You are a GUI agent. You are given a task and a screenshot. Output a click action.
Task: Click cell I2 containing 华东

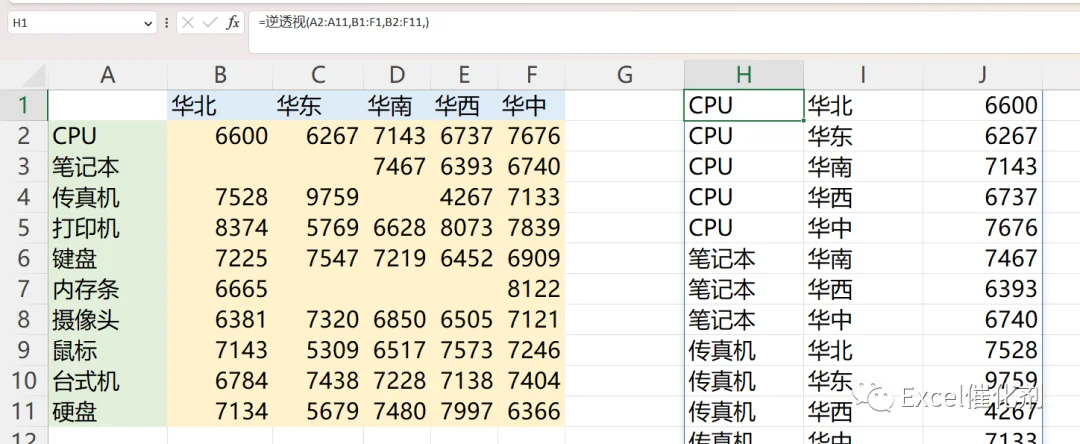click(863, 136)
